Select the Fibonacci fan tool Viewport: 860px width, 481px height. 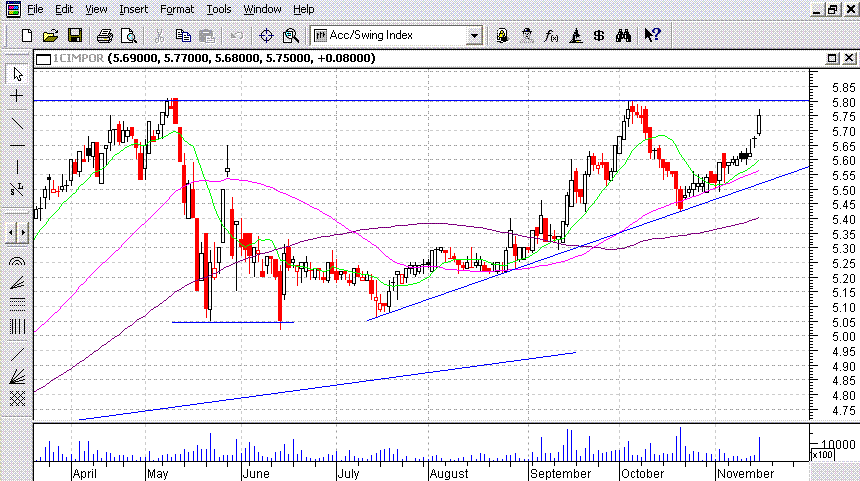(x=18, y=283)
